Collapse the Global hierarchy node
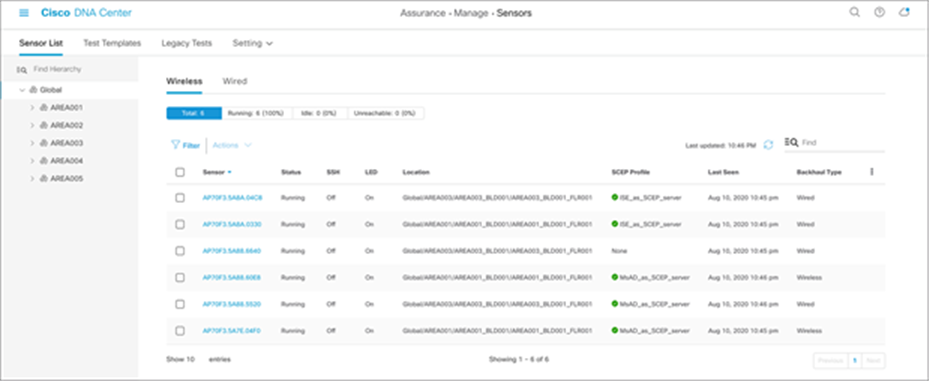929x381 pixels. pos(22,90)
